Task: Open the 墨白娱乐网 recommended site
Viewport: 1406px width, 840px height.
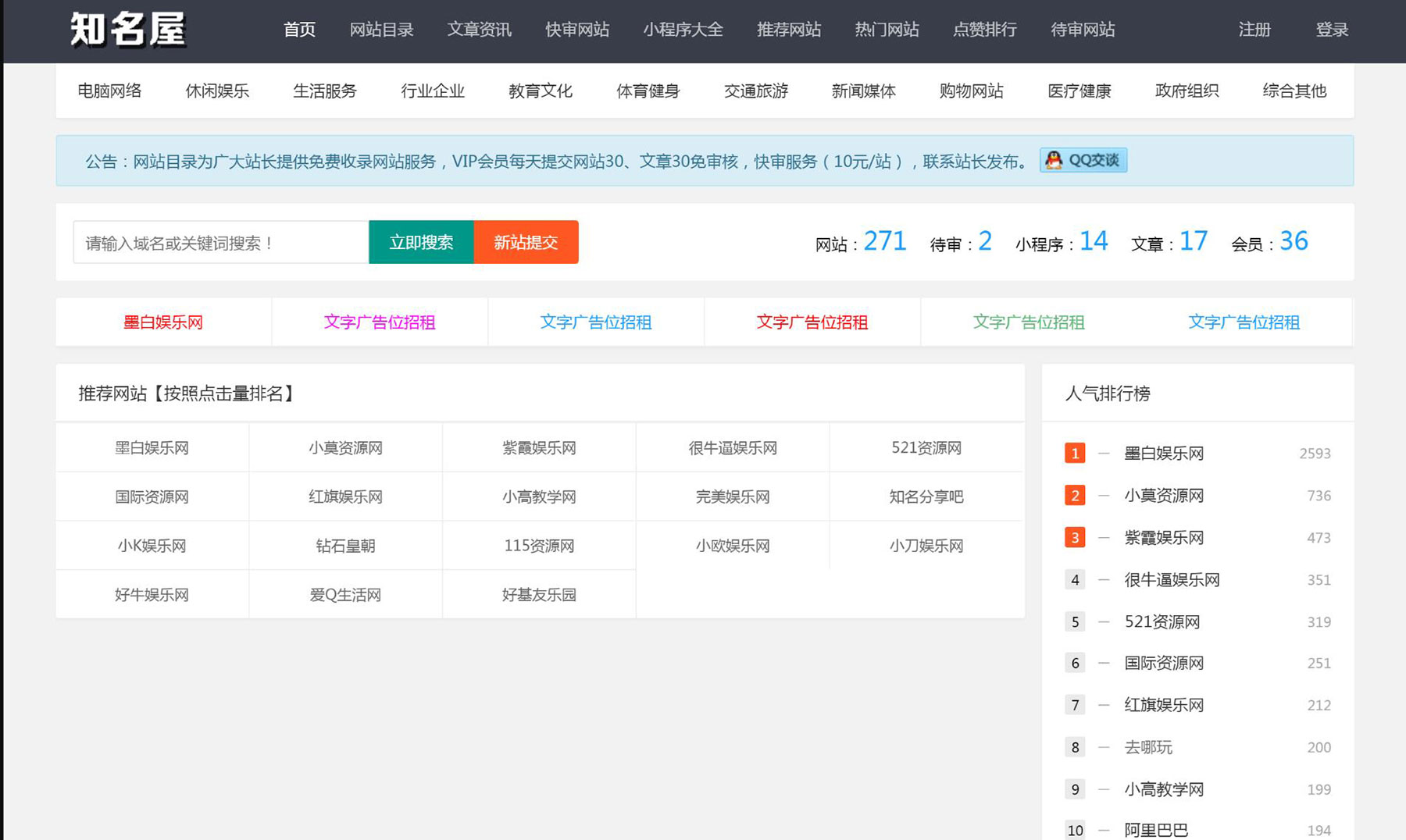Action: tap(152, 447)
